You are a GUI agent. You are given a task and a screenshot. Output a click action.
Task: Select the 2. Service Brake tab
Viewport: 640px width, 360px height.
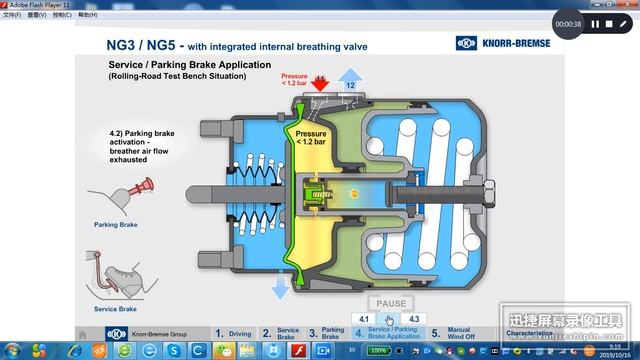pos(282,333)
